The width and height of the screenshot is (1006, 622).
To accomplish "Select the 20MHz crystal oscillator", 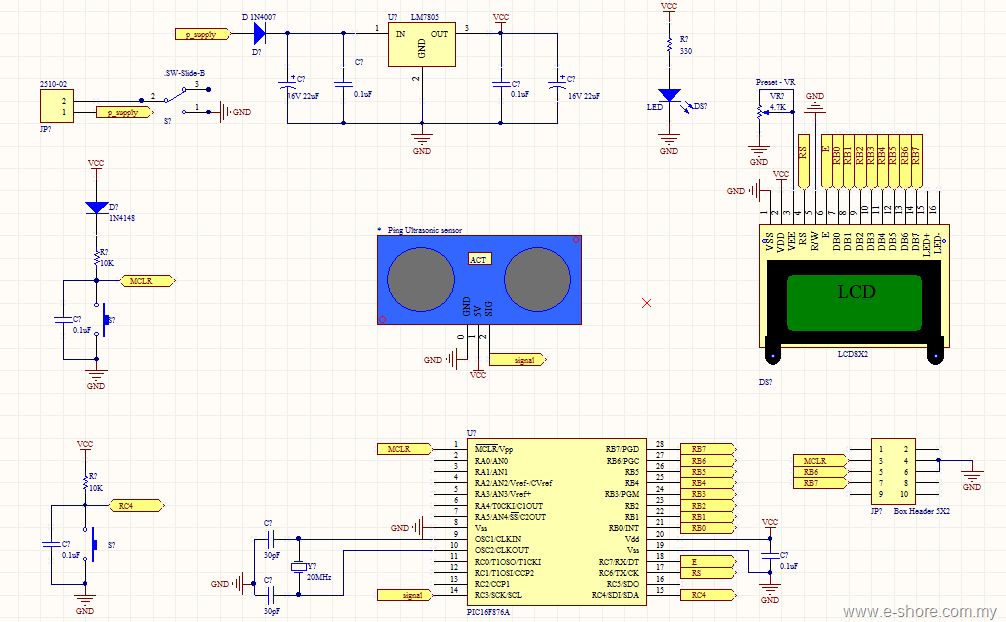I will [298, 566].
